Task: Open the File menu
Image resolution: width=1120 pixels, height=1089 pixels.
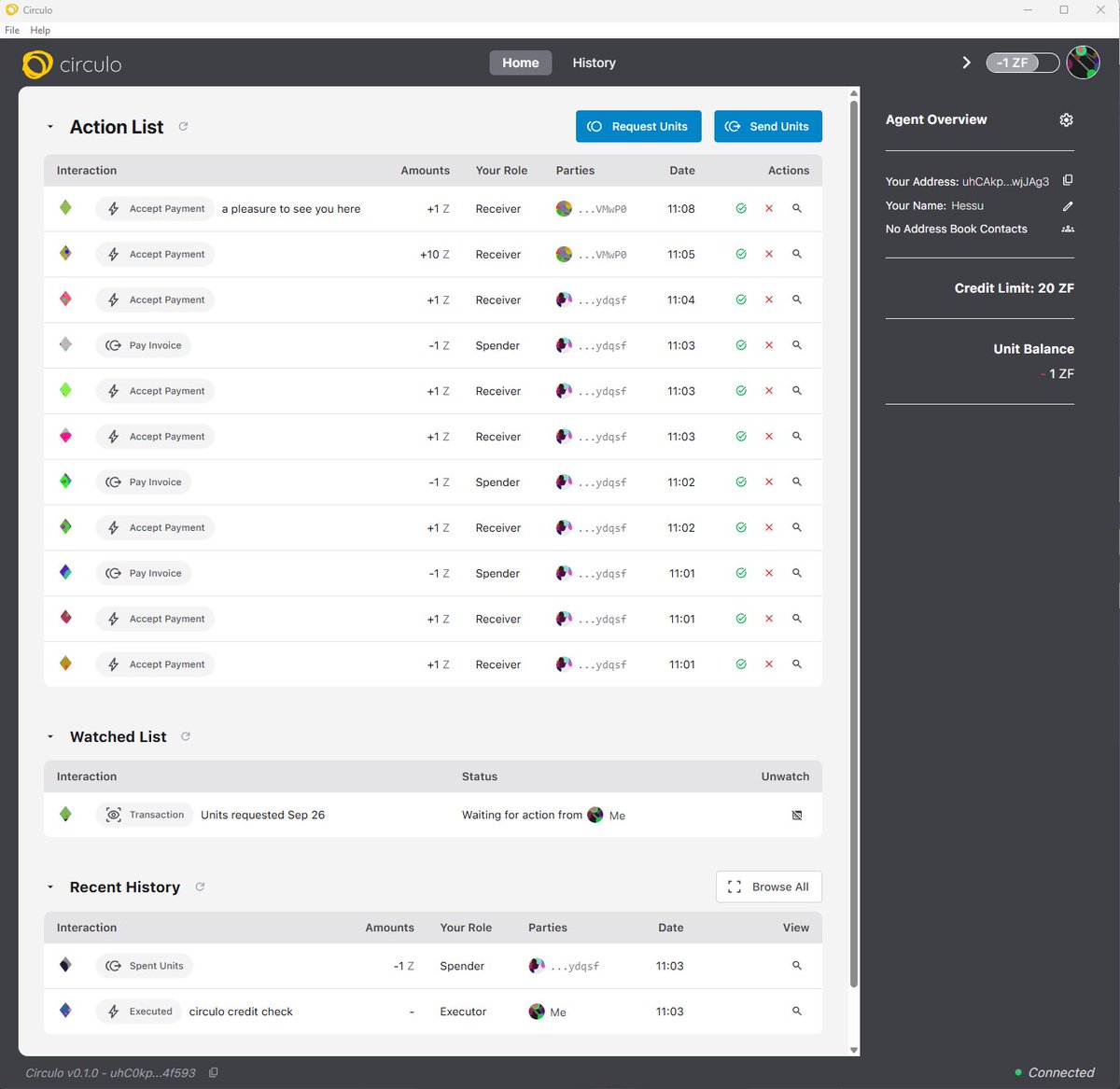Action: pyautogui.click(x=12, y=30)
